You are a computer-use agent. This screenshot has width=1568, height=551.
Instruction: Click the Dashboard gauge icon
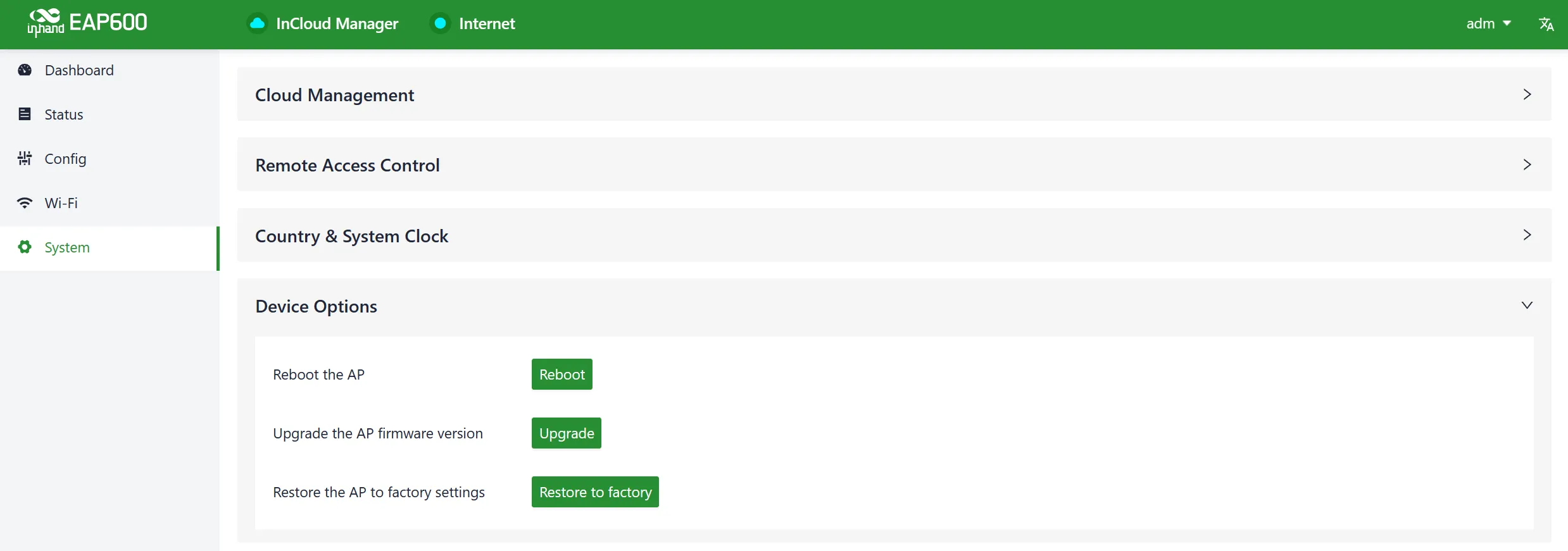[25, 70]
